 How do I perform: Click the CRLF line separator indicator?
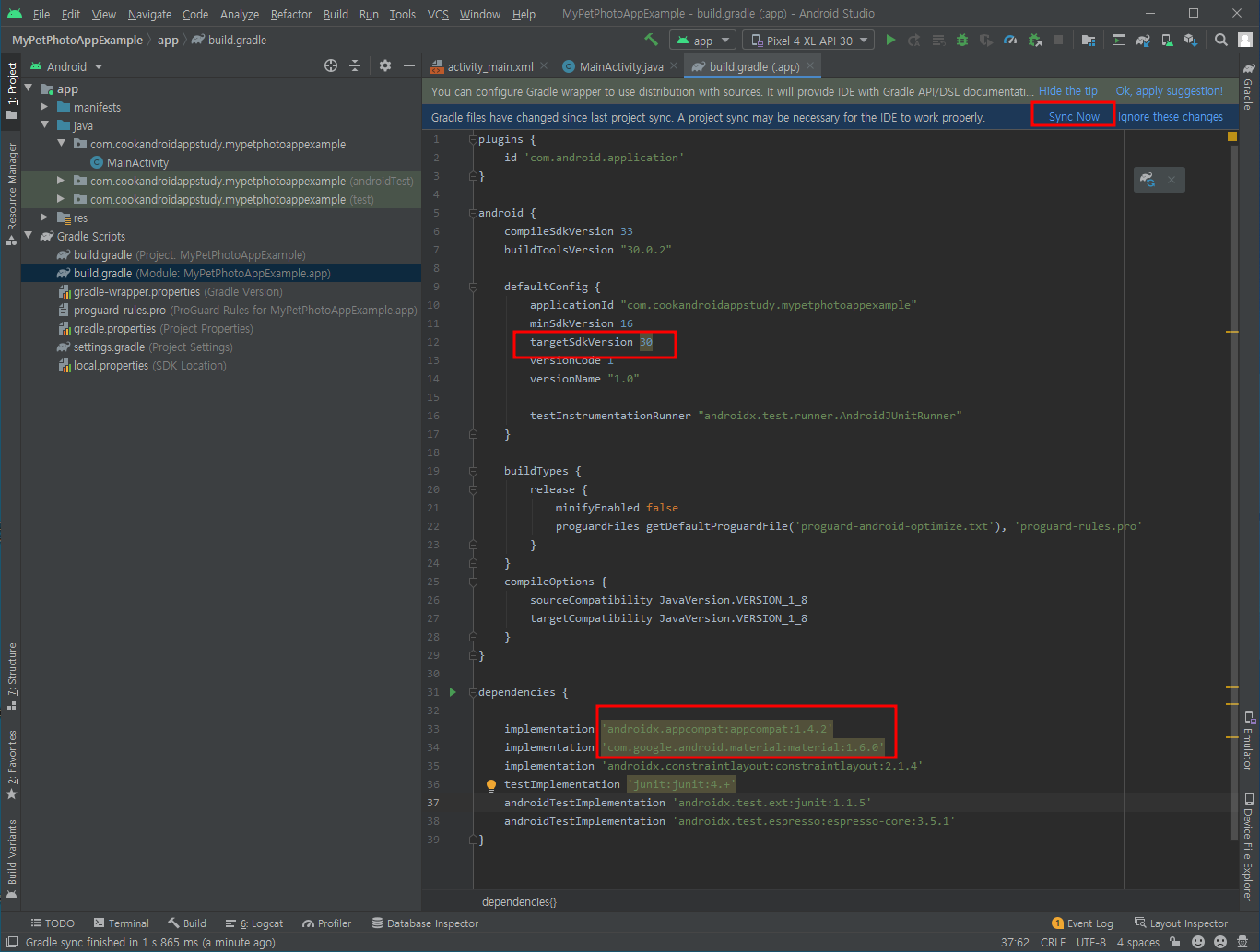(x=1053, y=942)
